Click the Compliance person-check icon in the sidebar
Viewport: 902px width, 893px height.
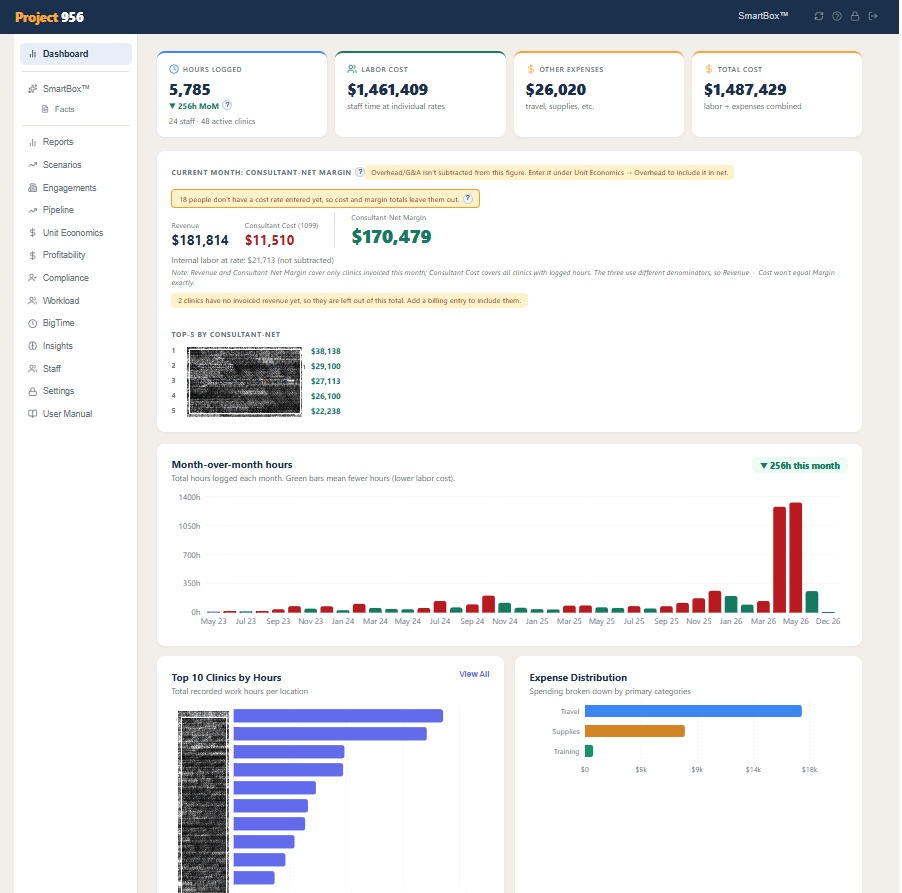[33, 277]
